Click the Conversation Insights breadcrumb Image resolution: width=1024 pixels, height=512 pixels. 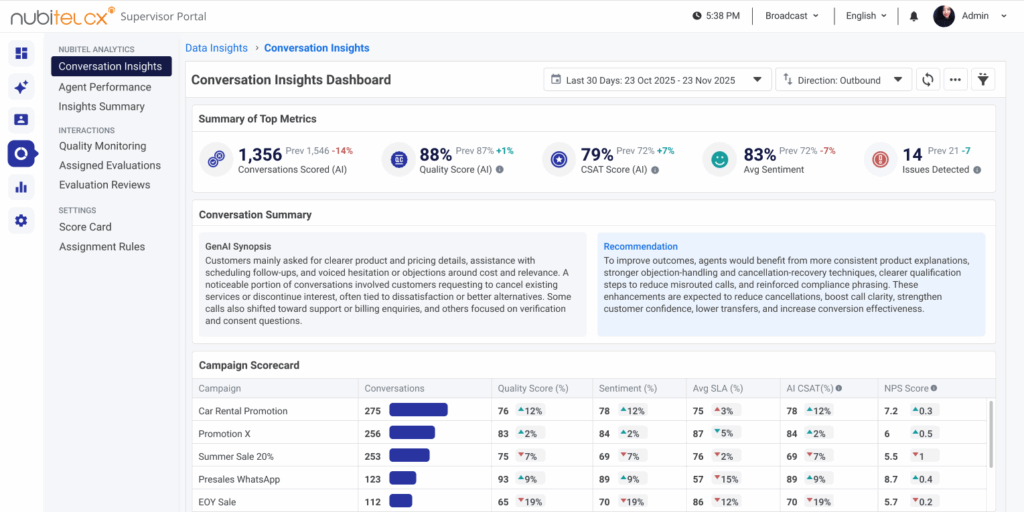[x=317, y=48]
